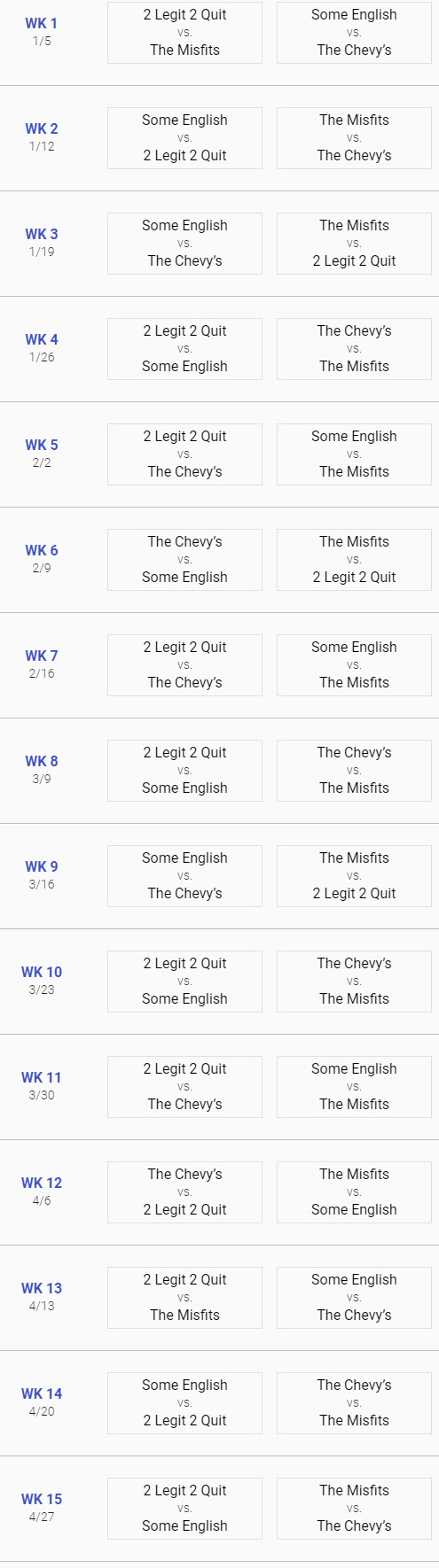
Task: Open WK 1 Some English vs. The Chevy's
Action: (354, 32)
